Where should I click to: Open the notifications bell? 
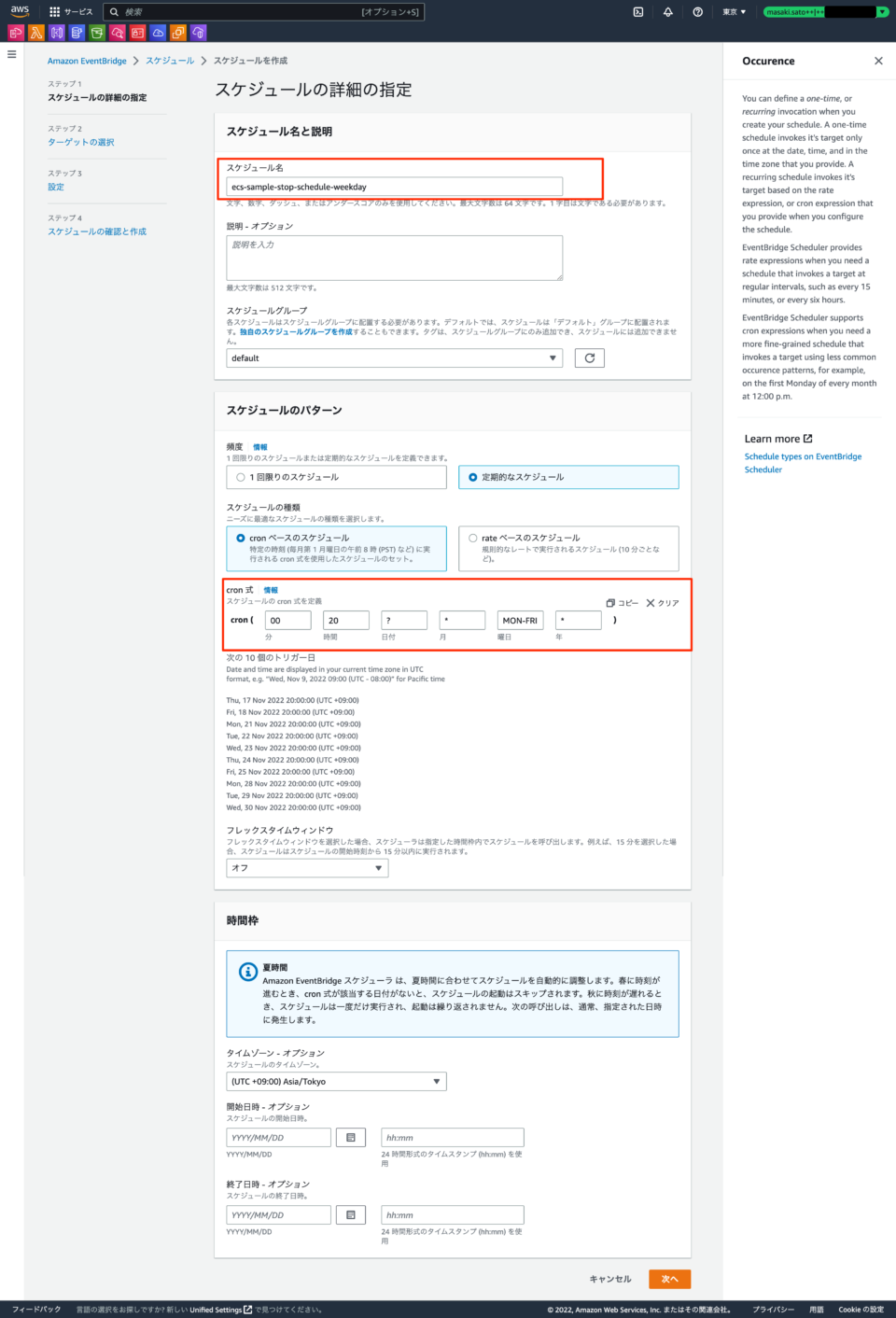click(665, 12)
